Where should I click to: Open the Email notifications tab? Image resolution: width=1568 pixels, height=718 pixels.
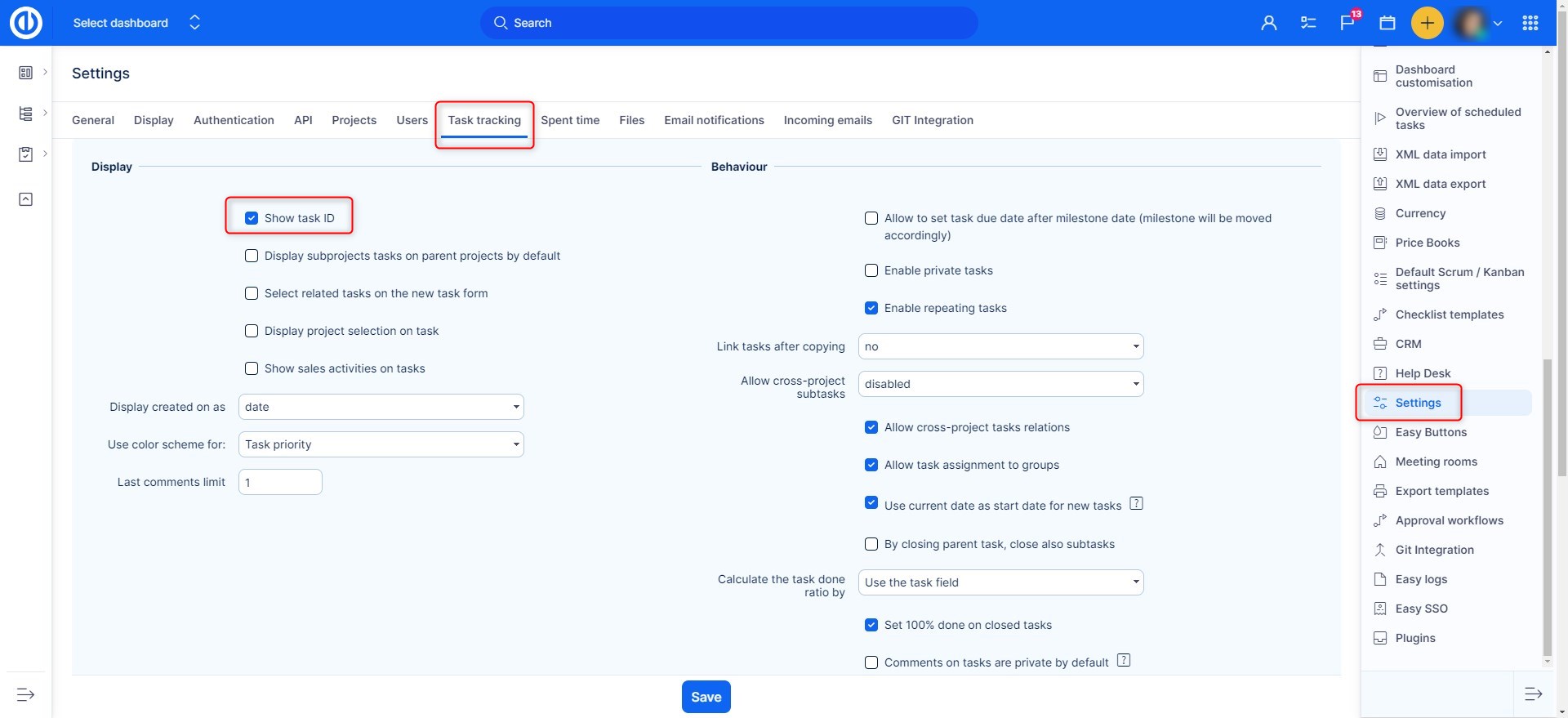coord(714,120)
